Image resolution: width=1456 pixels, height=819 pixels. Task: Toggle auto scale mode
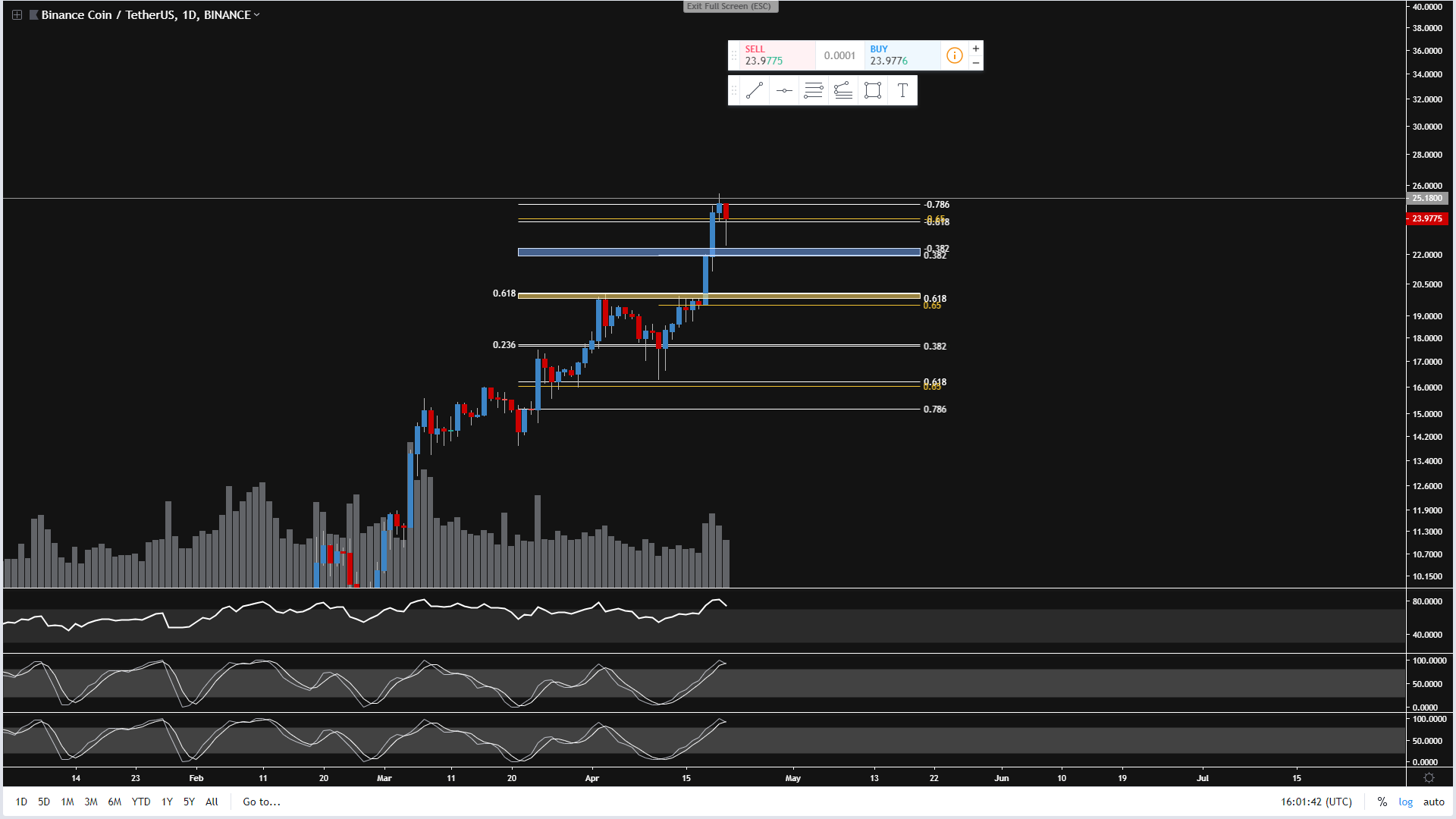click(1433, 802)
